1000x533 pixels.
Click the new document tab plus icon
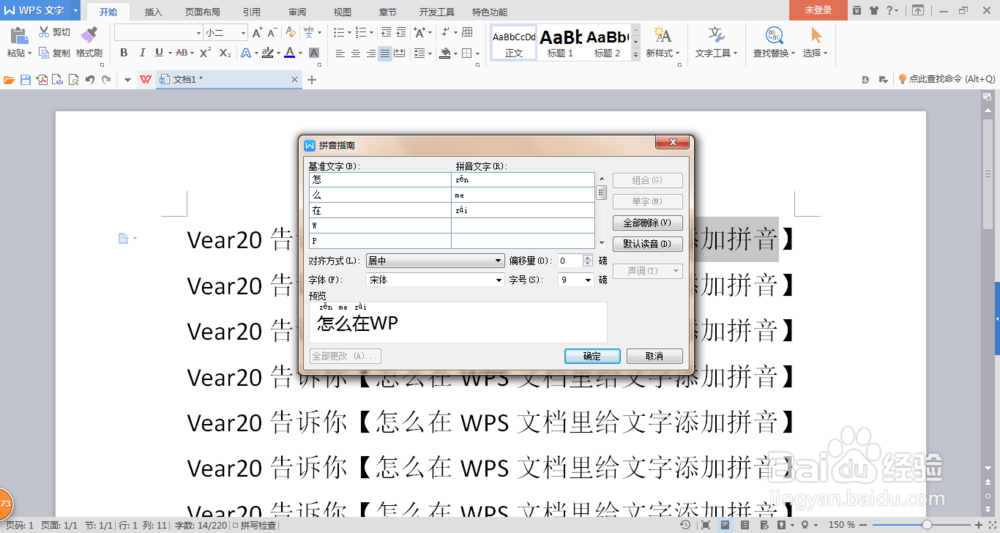(x=312, y=80)
